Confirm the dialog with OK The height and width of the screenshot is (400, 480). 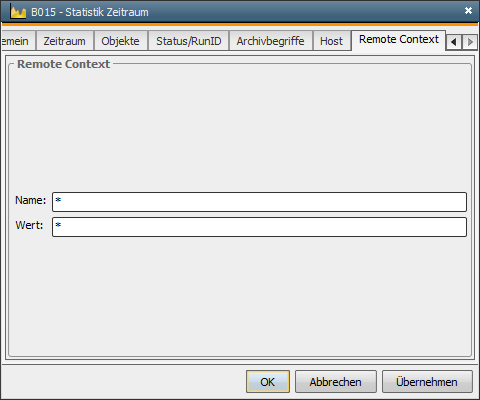(268, 382)
